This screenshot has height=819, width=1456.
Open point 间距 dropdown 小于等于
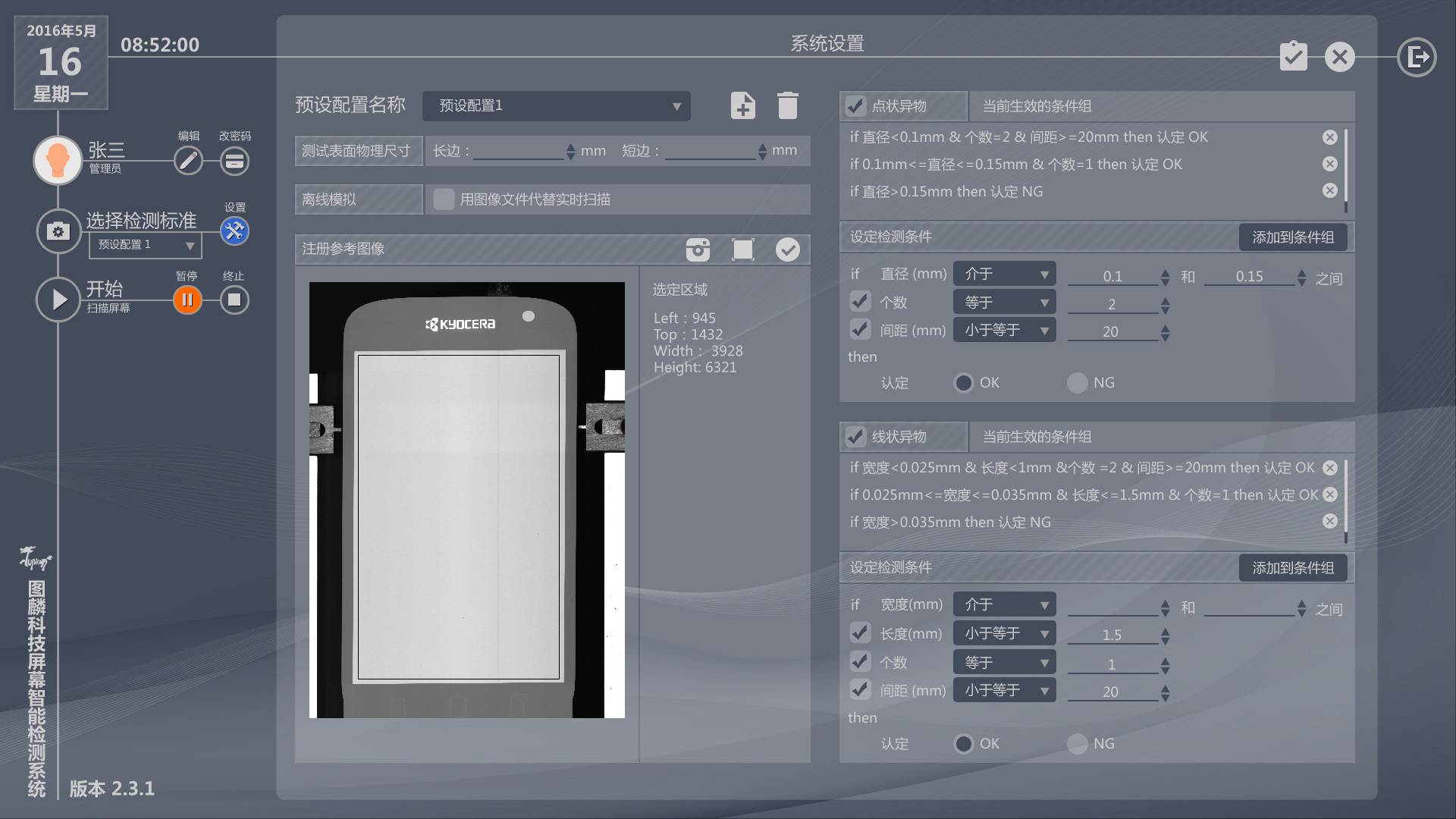coord(1004,330)
